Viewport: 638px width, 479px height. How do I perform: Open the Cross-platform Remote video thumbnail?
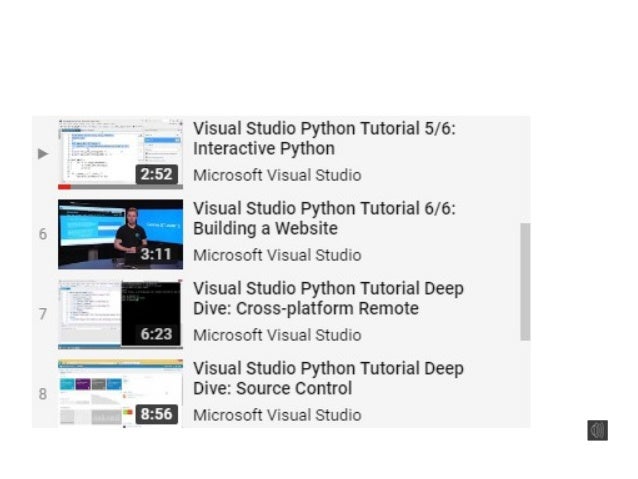coord(120,314)
